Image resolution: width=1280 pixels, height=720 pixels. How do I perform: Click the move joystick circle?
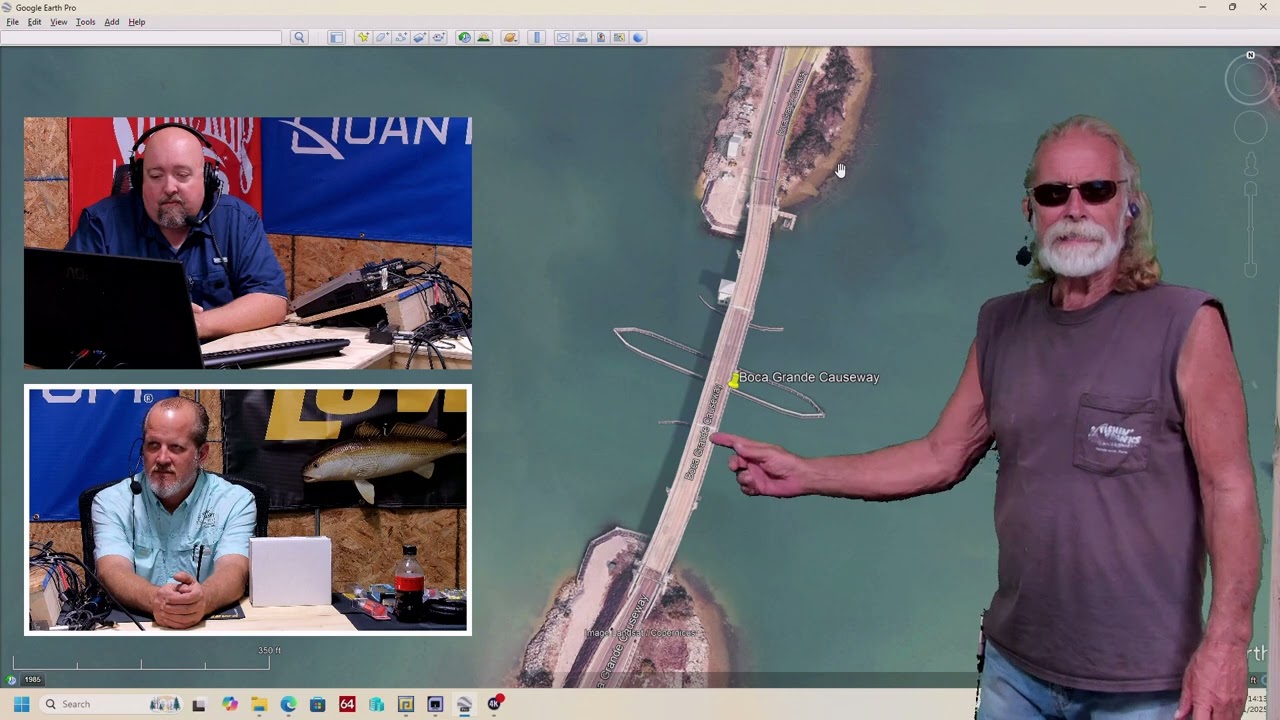tap(1250, 128)
